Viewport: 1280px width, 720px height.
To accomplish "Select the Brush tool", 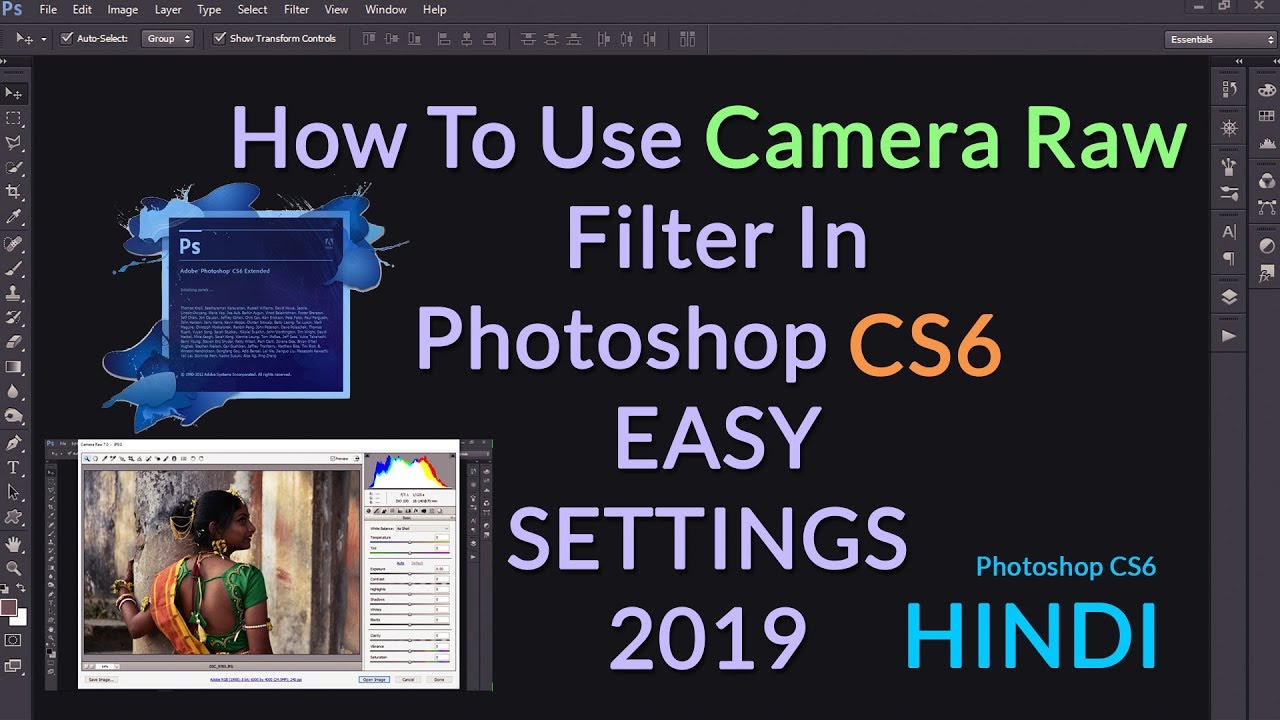I will coord(14,269).
